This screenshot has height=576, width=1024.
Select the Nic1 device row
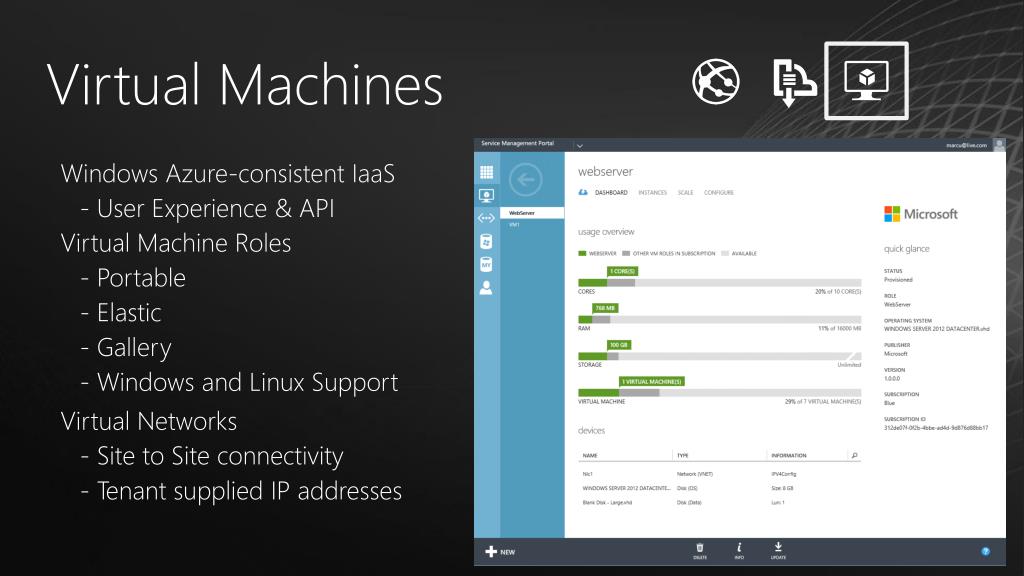720,474
